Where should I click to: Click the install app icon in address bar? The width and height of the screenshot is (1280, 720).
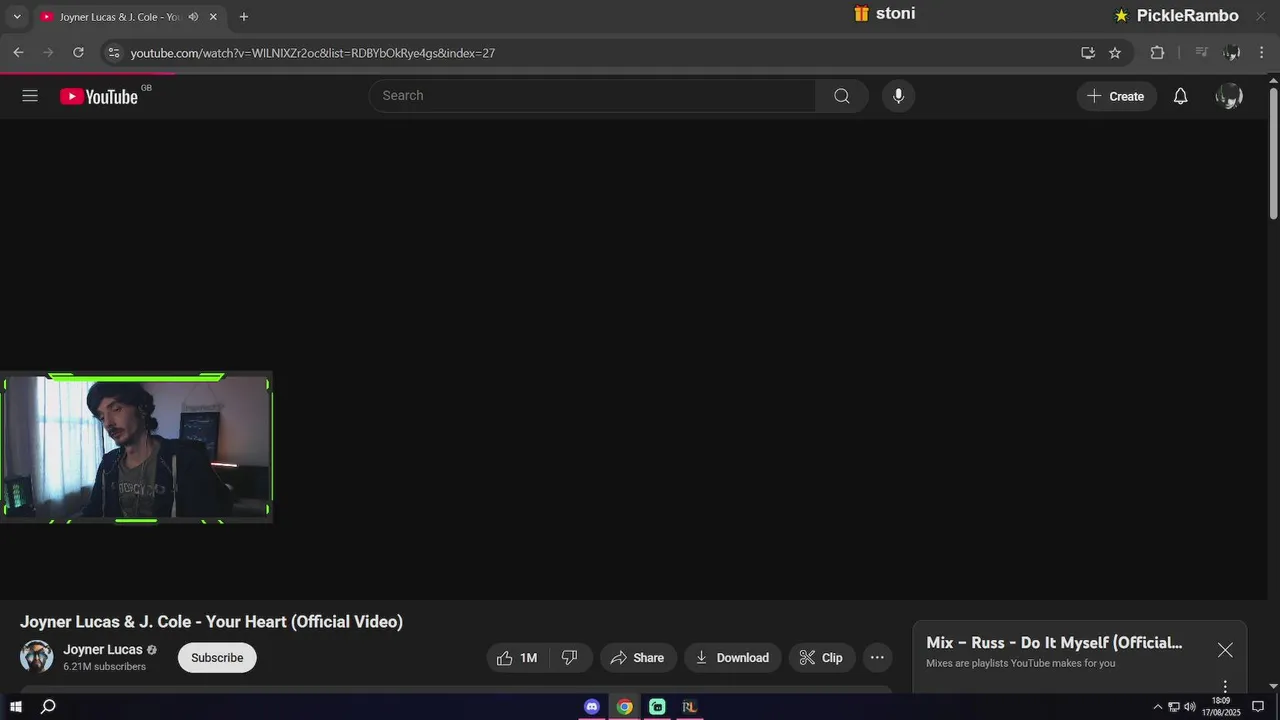[1088, 53]
